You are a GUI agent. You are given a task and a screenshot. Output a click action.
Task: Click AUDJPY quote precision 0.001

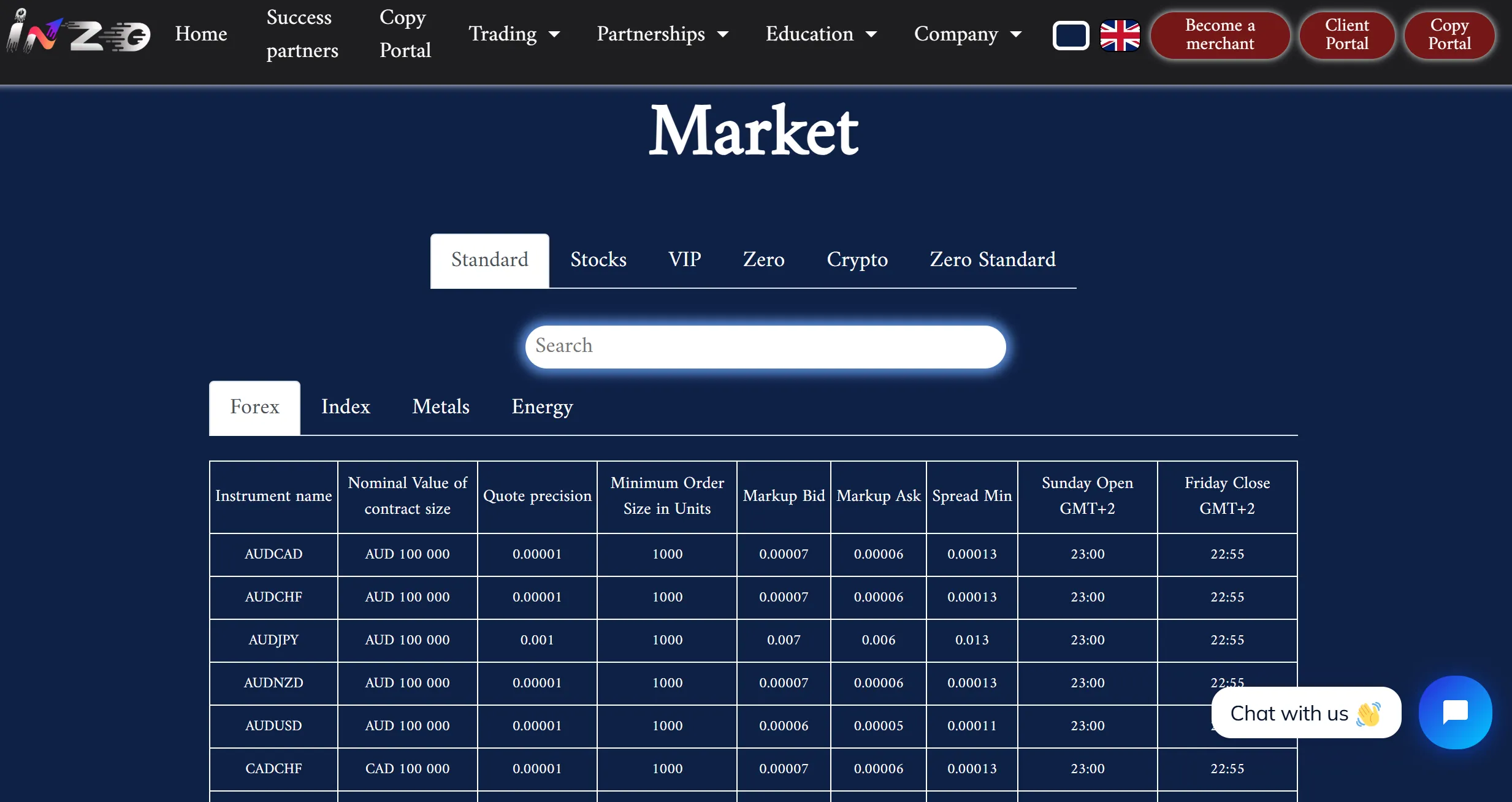(537, 640)
